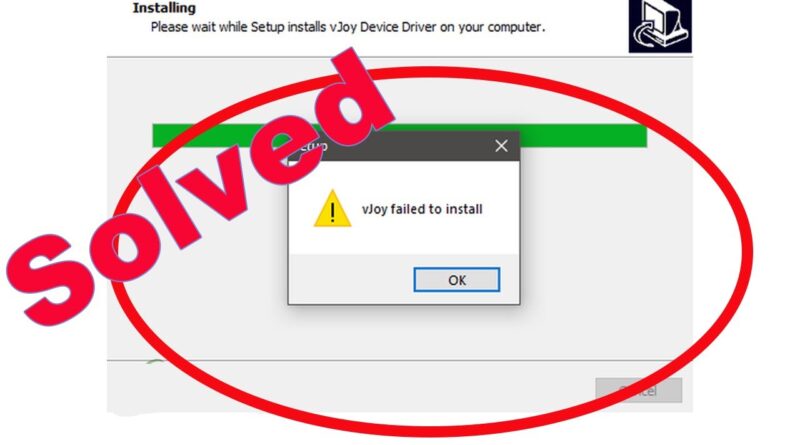800x445 pixels.
Task: Click the "Please wait while Setup installs" description text
Action: 238,27
